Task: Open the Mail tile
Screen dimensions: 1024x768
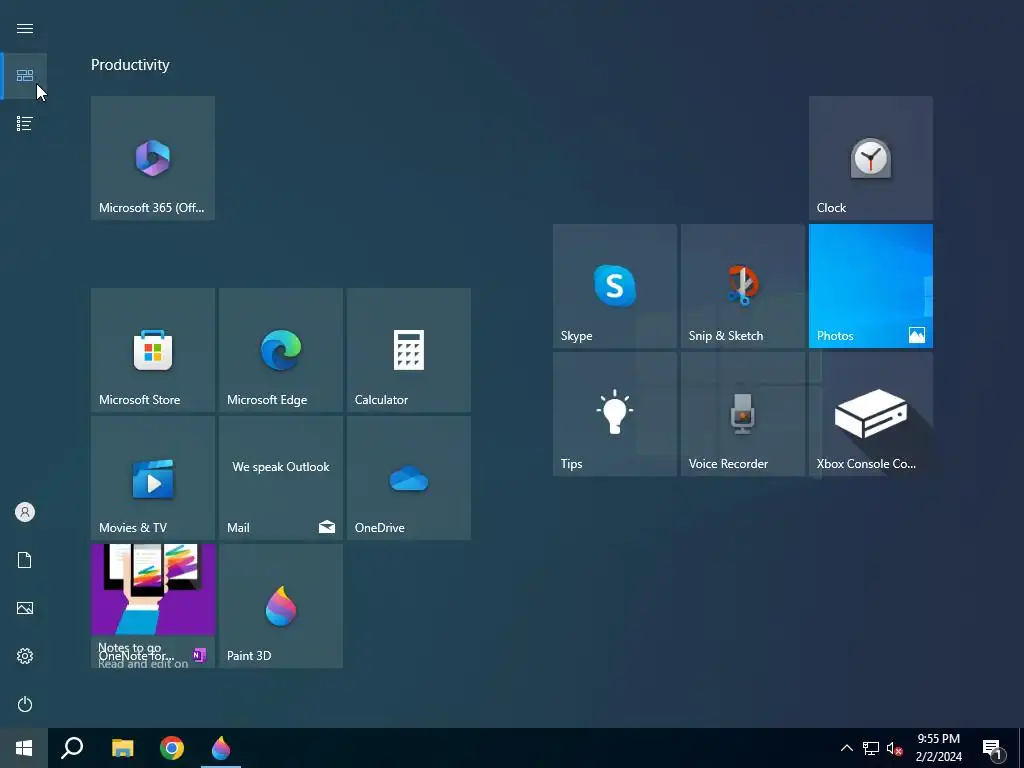Action: click(x=281, y=478)
